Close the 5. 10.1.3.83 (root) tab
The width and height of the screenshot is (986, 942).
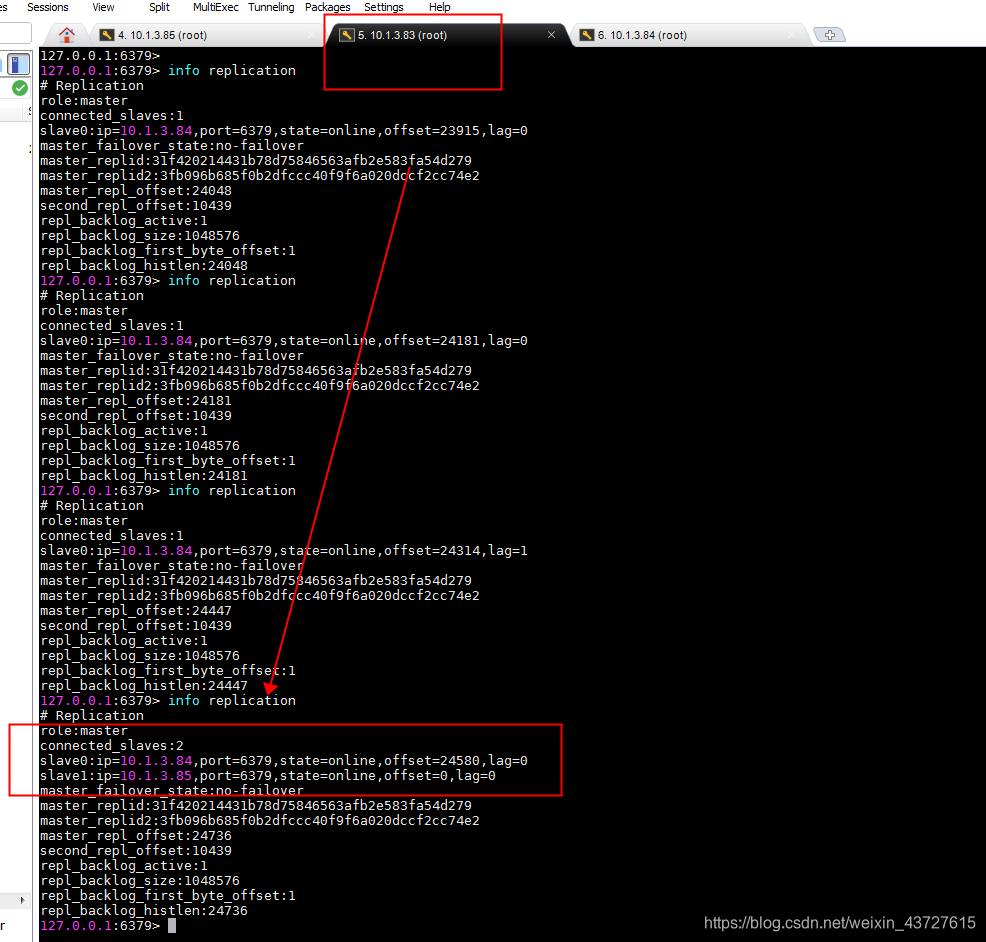pyautogui.click(x=551, y=35)
